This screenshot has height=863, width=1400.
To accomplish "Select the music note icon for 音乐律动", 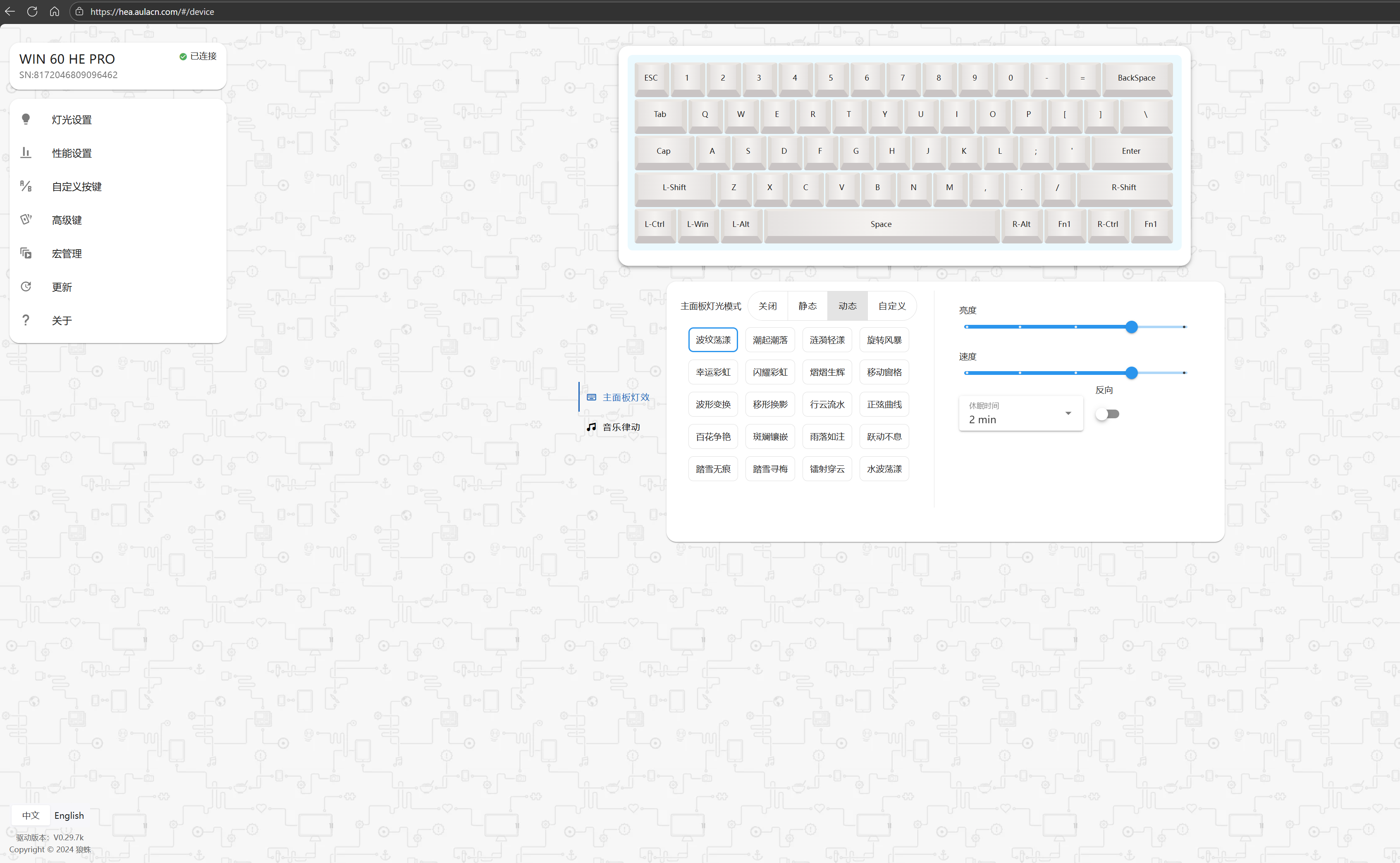I will coord(592,427).
